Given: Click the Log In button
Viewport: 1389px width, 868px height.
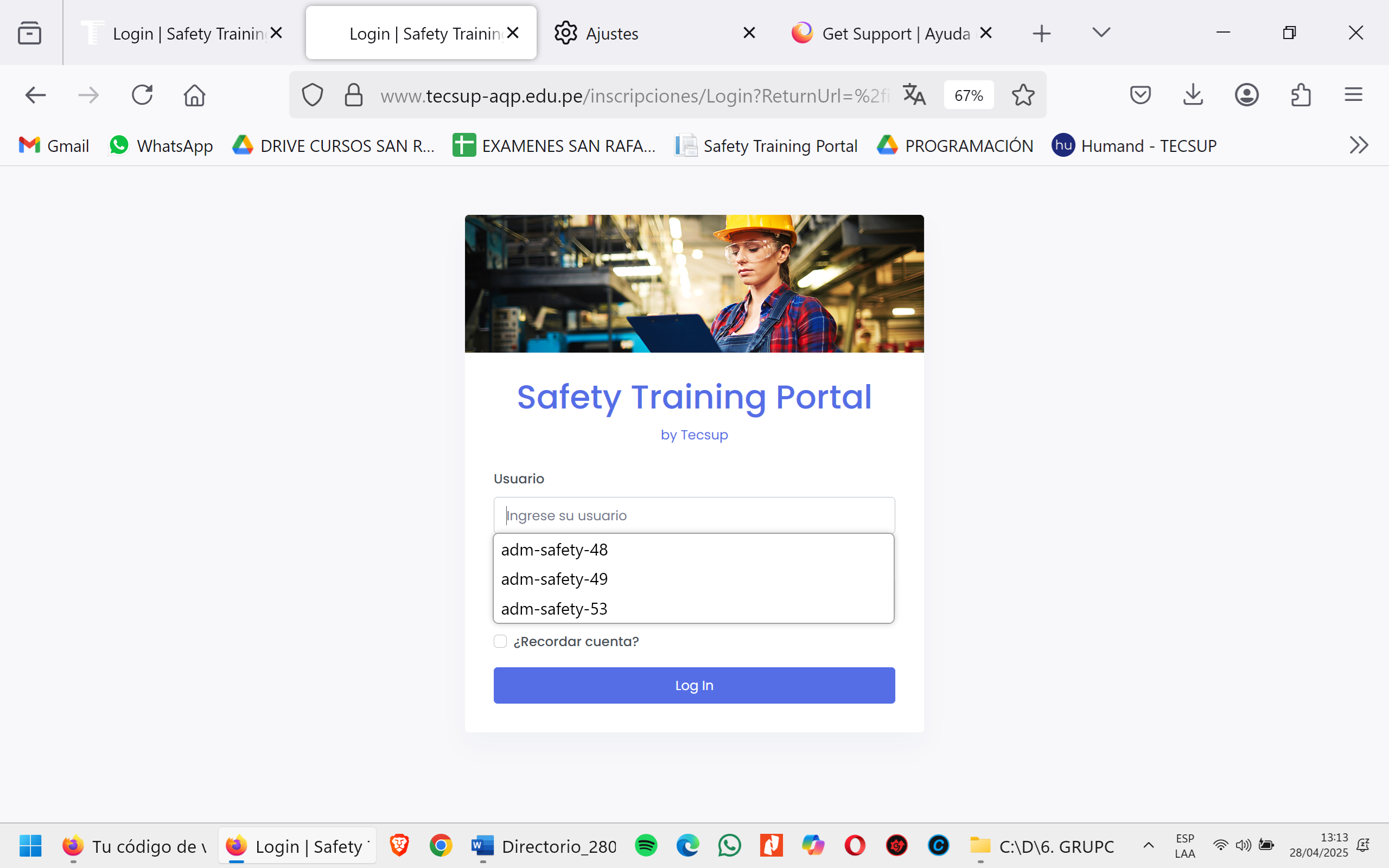Looking at the screenshot, I should 694,685.
